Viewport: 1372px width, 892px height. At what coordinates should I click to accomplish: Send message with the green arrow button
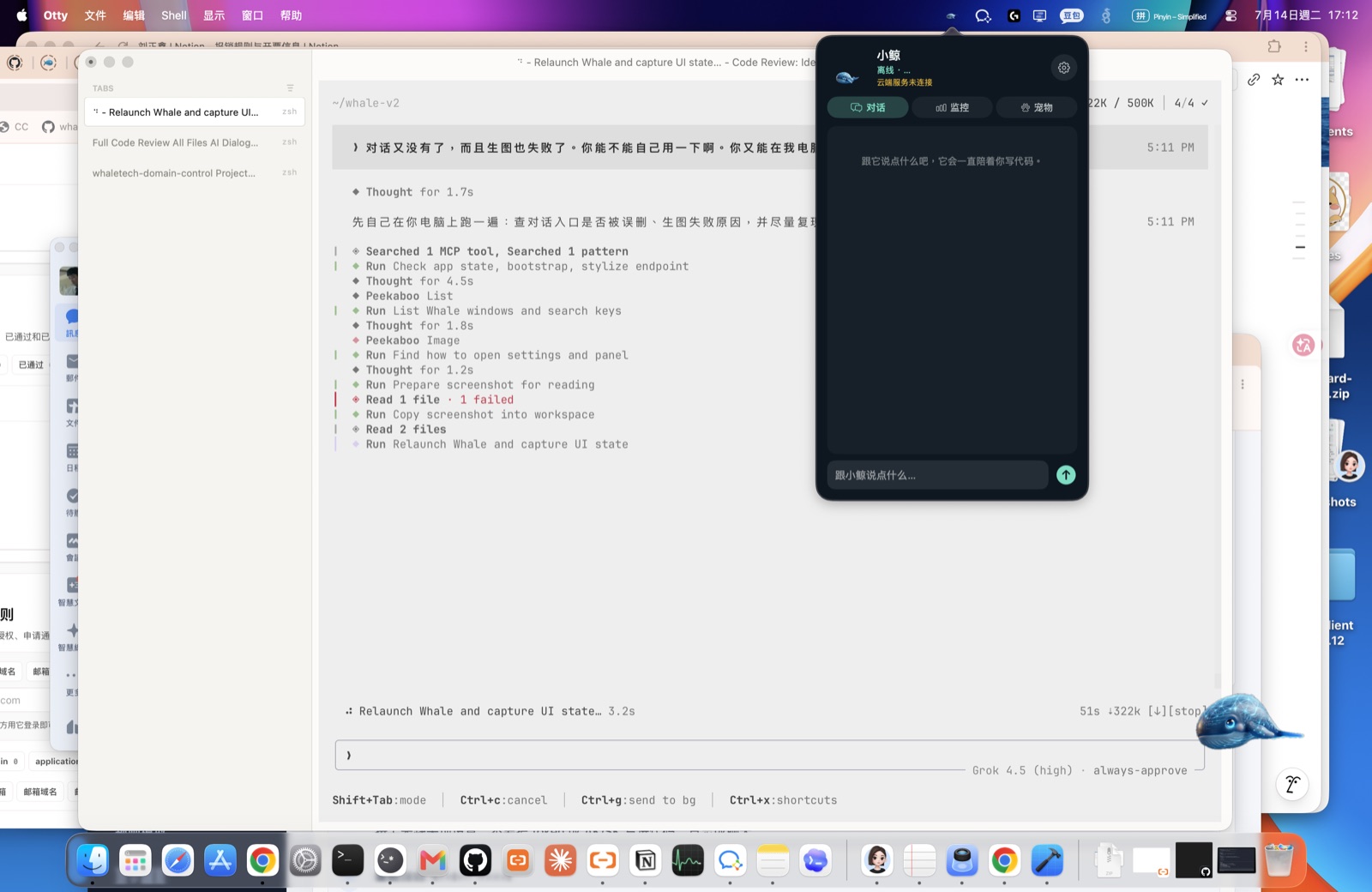(x=1066, y=475)
